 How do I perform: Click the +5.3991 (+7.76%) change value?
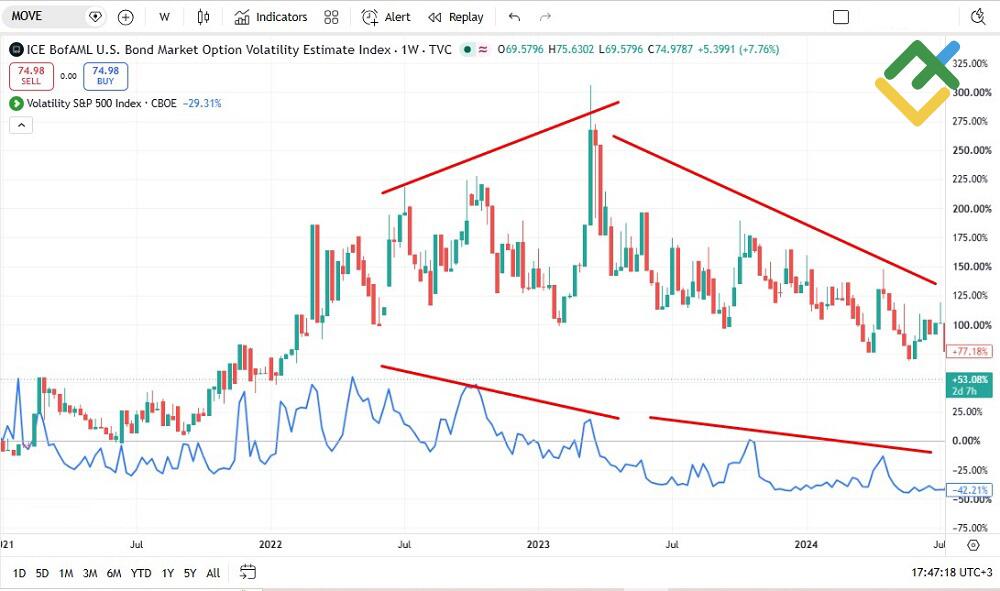[738, 49]
